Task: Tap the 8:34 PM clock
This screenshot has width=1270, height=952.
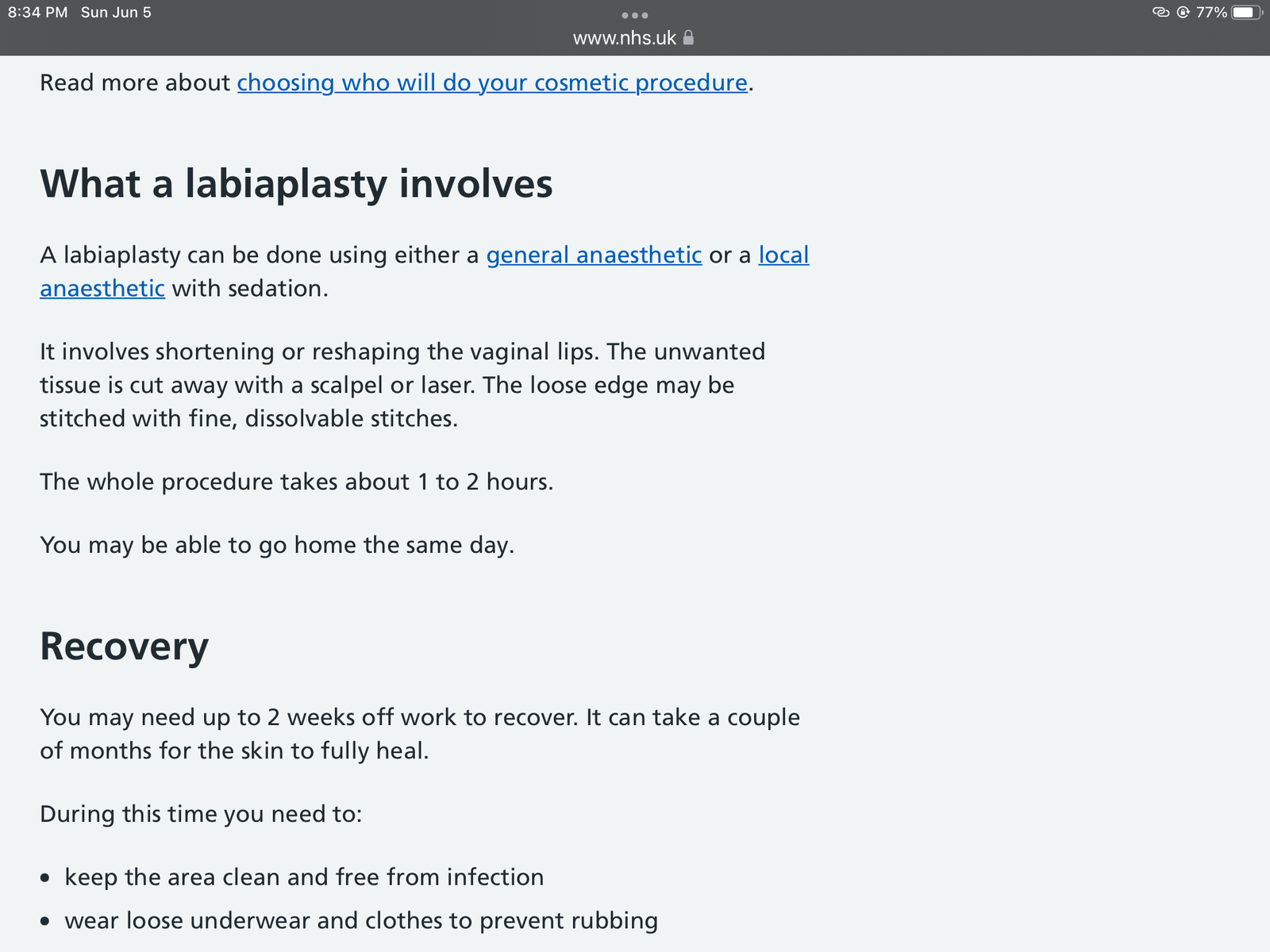Action: (38, 13)
